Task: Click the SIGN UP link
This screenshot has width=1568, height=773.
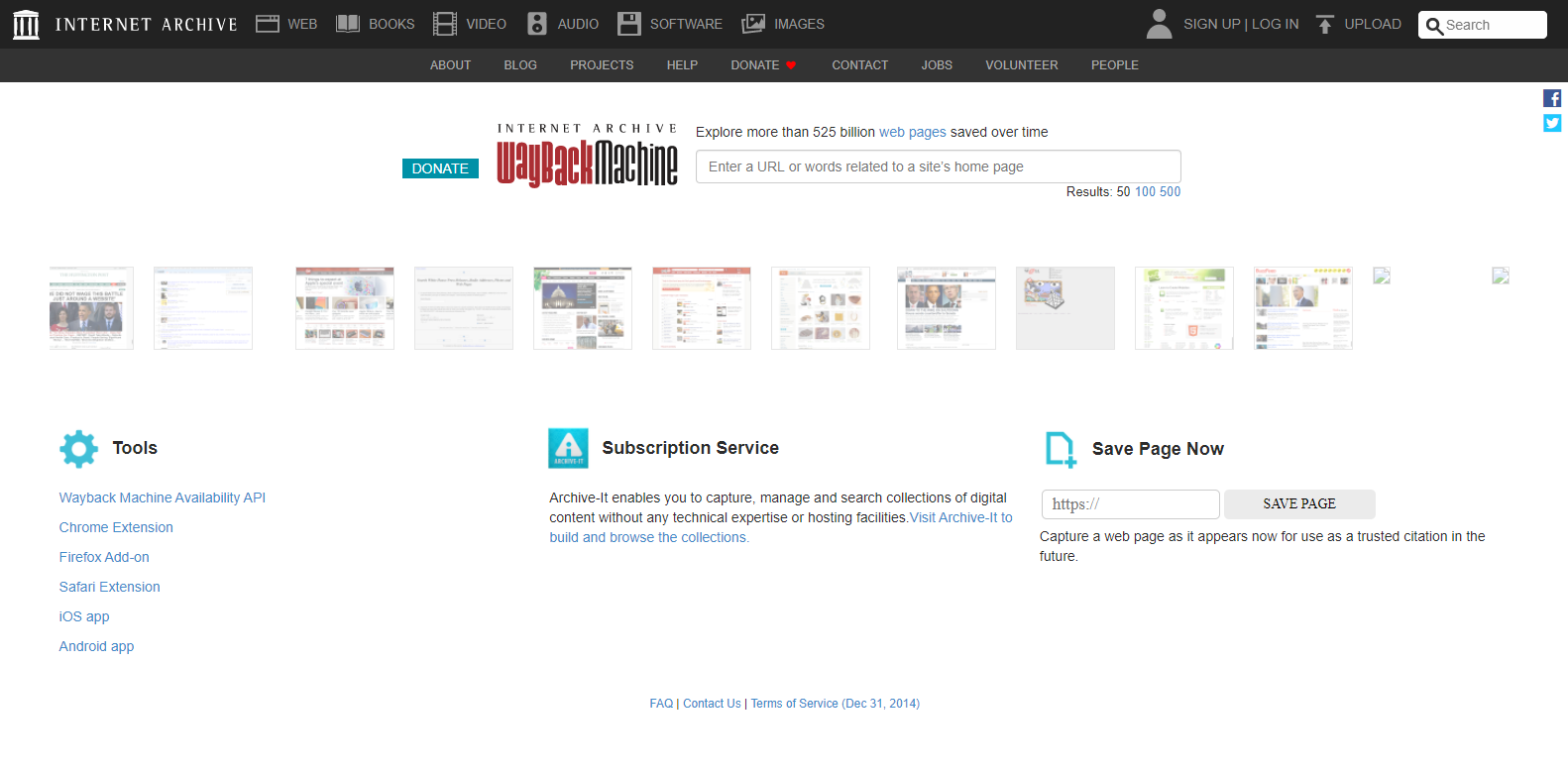Action: tap(1212, 24)
